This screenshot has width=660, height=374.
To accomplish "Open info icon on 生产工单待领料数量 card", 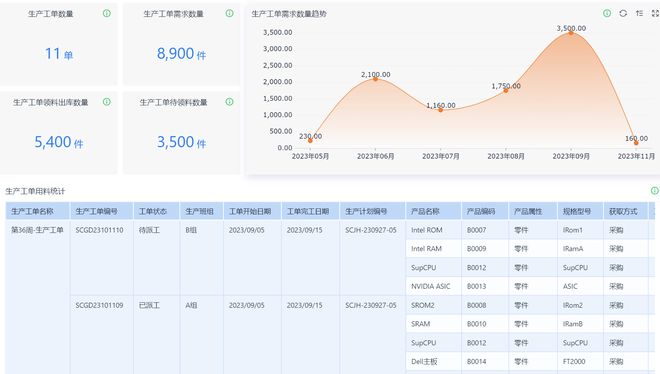I will pyautogui.click(x=229, y=102).
